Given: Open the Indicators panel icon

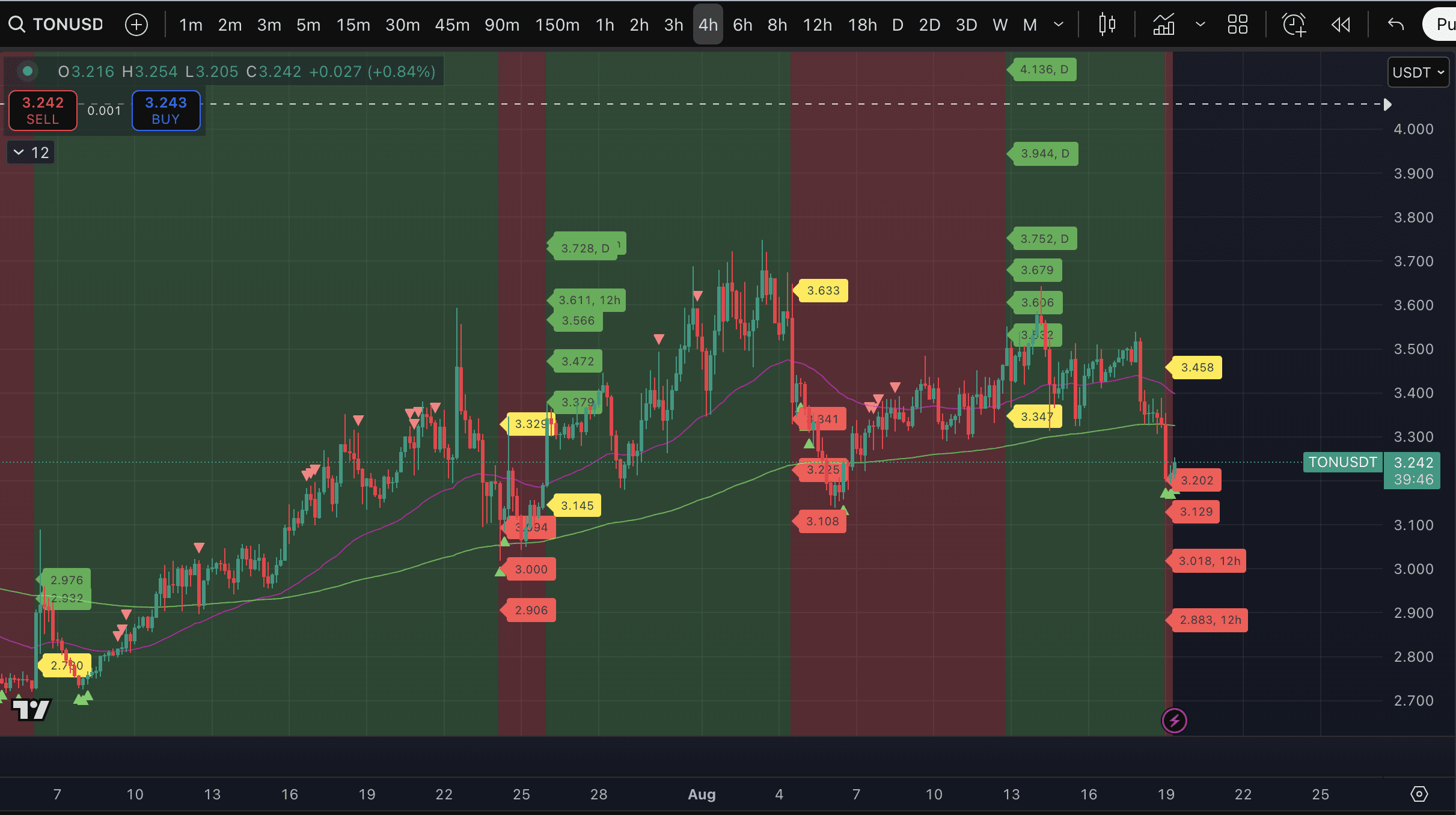Looking at the screenshot, I should pos(1164,25).
